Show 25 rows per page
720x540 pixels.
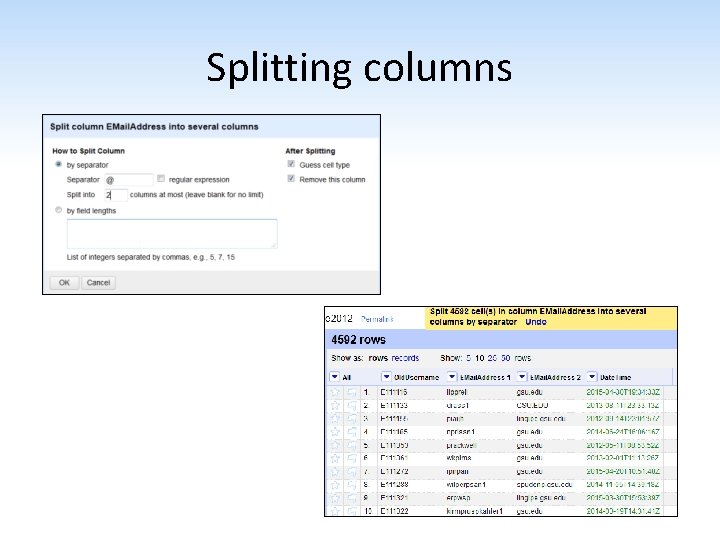click(x=492, y=358)
